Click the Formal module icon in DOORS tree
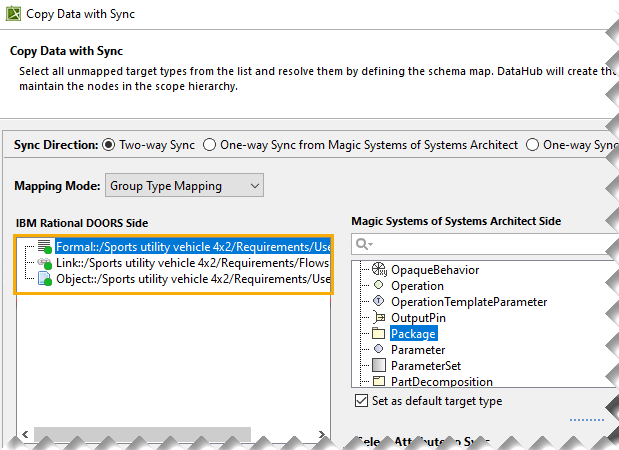The width and height of the screenshot is (619, 450). pyautogui.click(x=45, y=246)
